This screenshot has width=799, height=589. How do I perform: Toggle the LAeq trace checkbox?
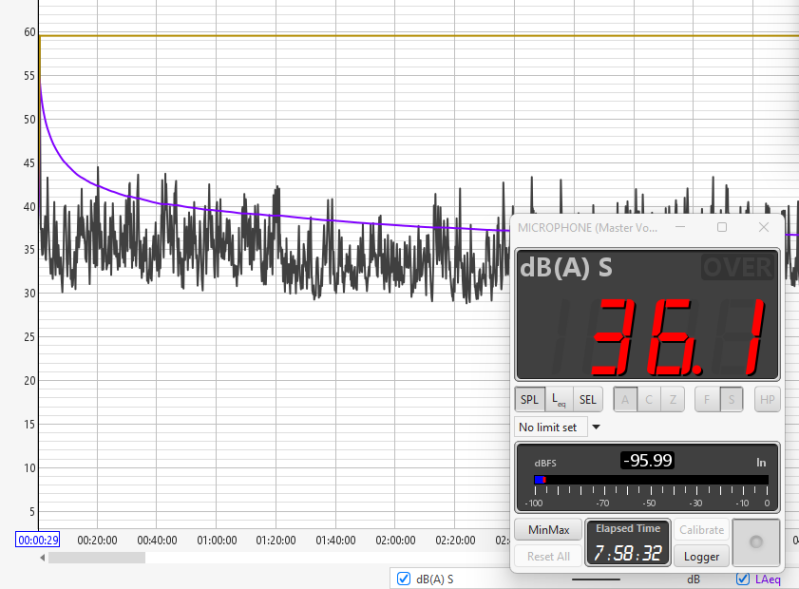(x=743, y=578)
